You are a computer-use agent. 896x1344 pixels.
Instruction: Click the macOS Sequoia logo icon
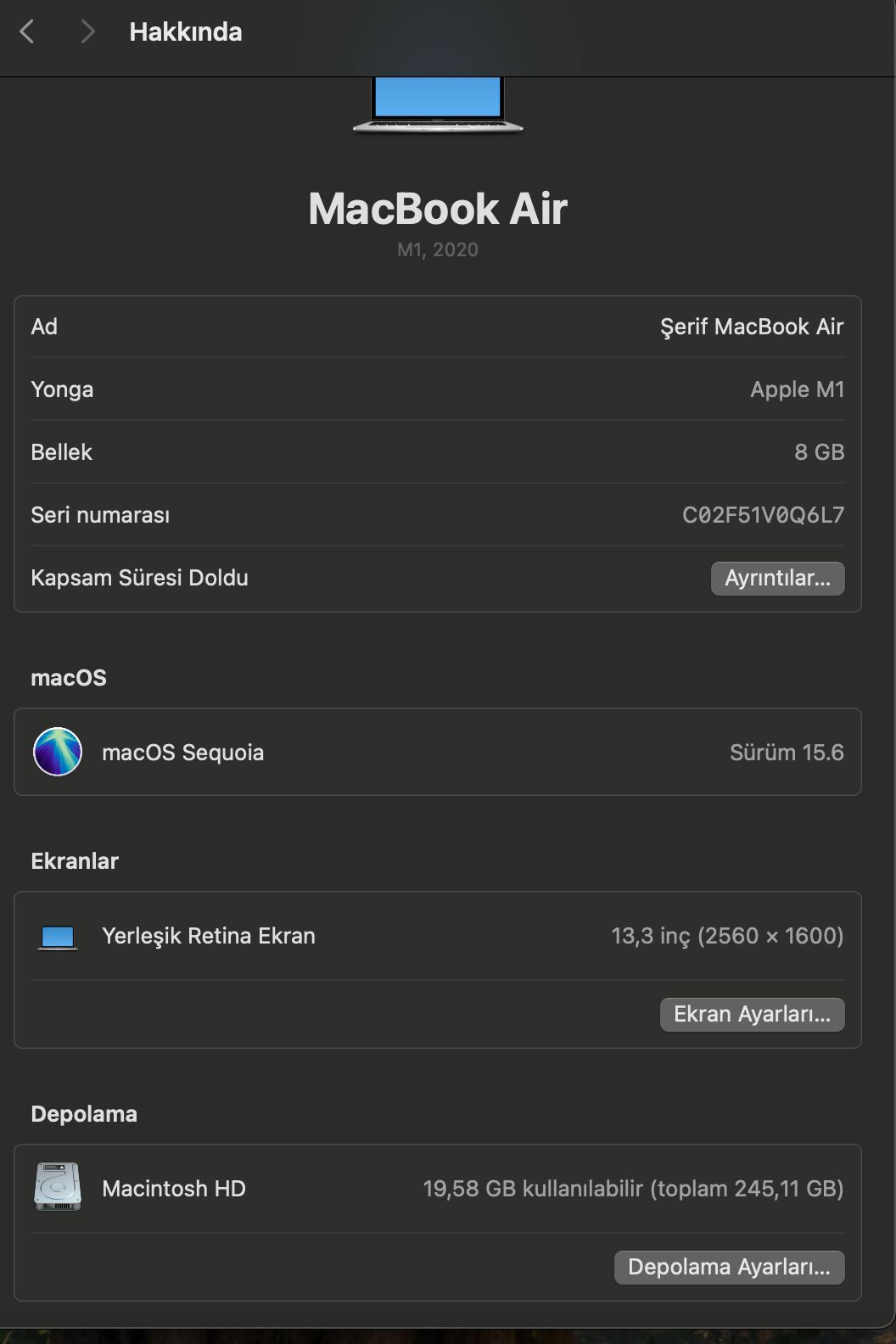(x=58, y=752)
